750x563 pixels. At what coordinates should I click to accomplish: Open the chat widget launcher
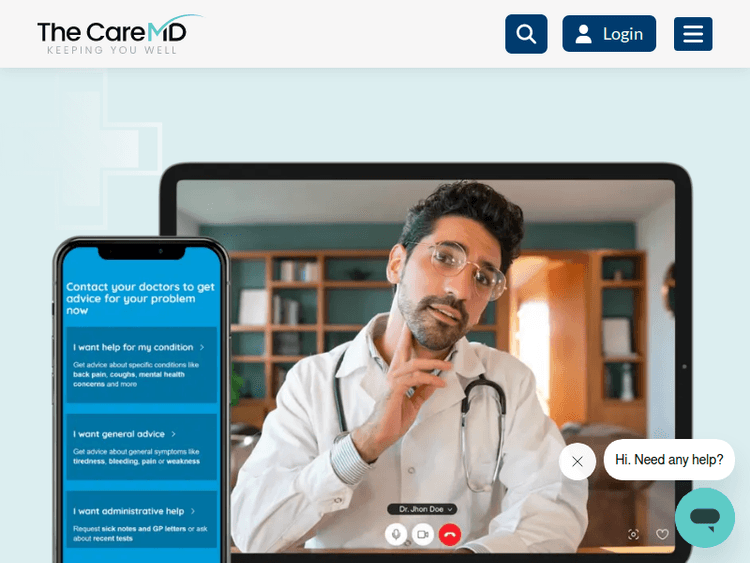[x=705, y=518]
